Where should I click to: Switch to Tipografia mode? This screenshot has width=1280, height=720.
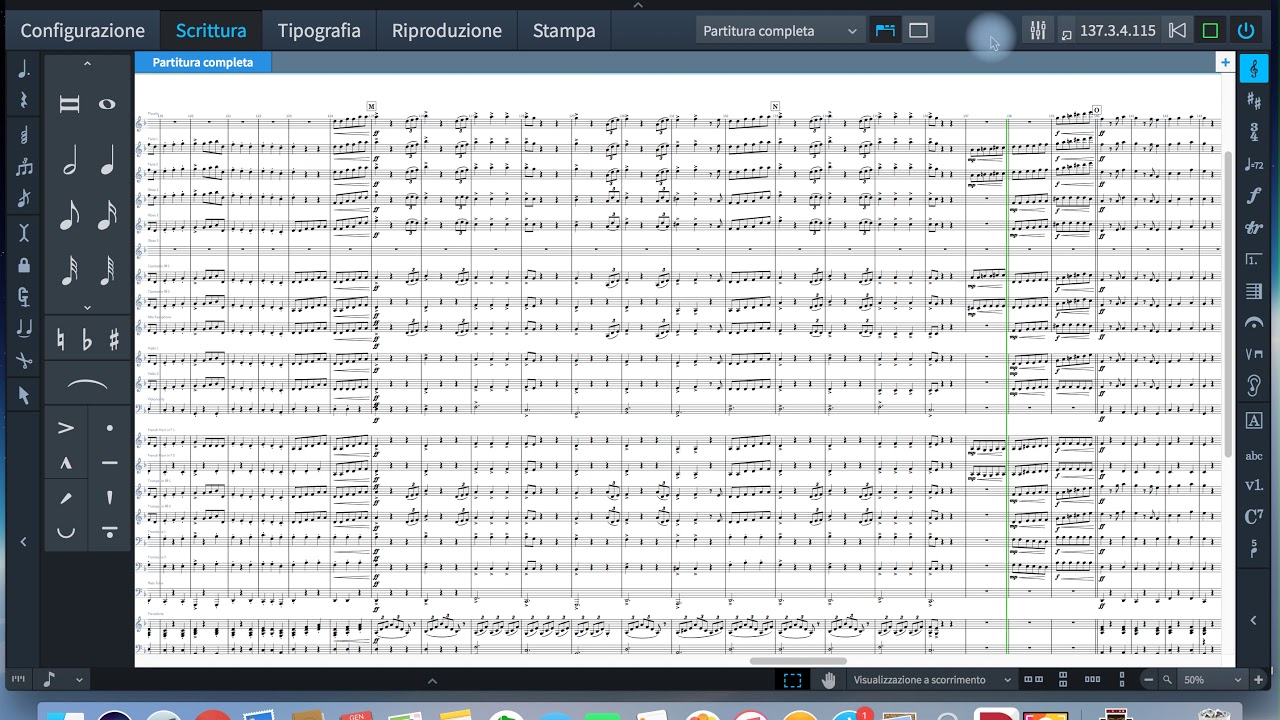click(319, 31)
